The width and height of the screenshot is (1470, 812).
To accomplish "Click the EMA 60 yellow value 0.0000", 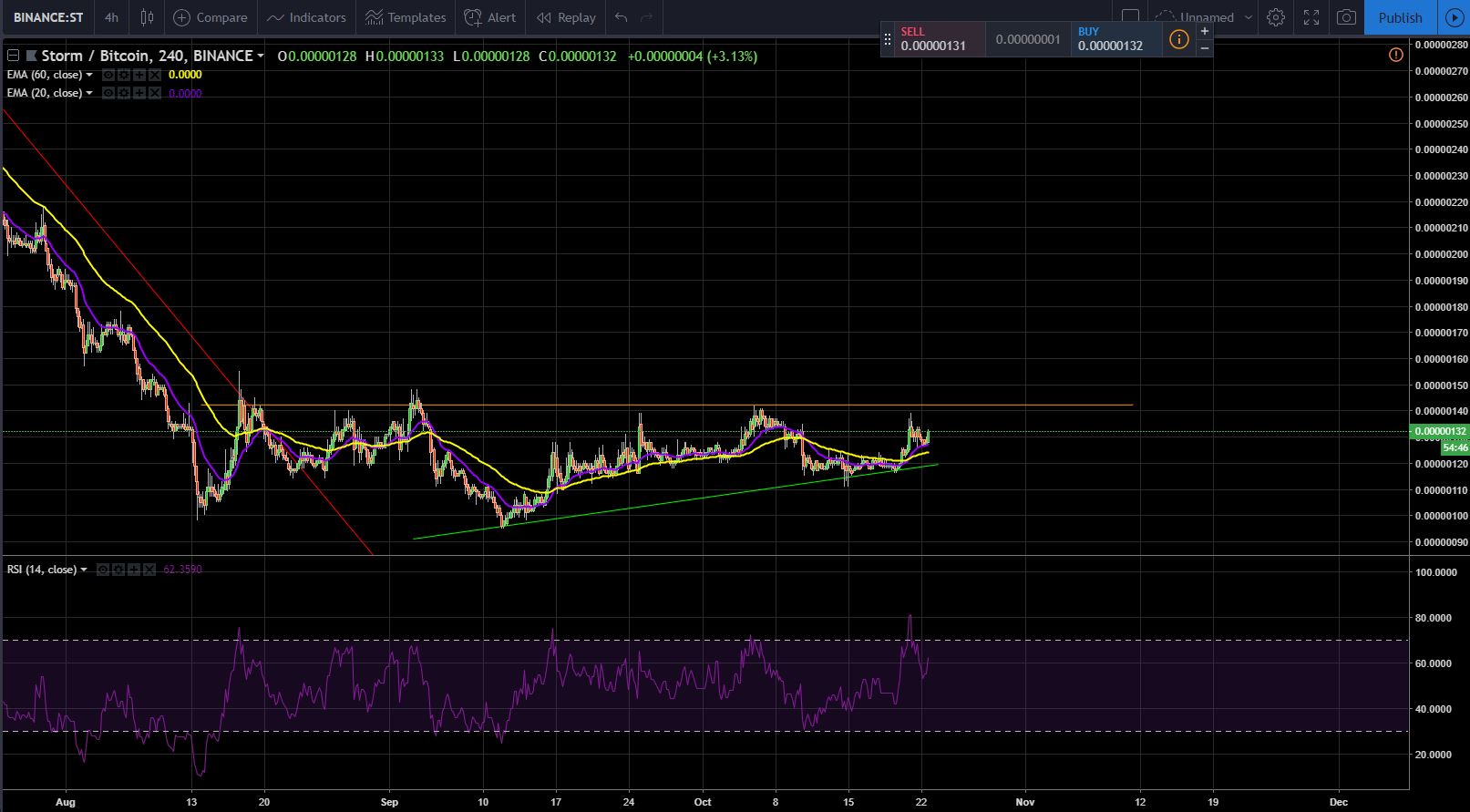I will point(185,75).
